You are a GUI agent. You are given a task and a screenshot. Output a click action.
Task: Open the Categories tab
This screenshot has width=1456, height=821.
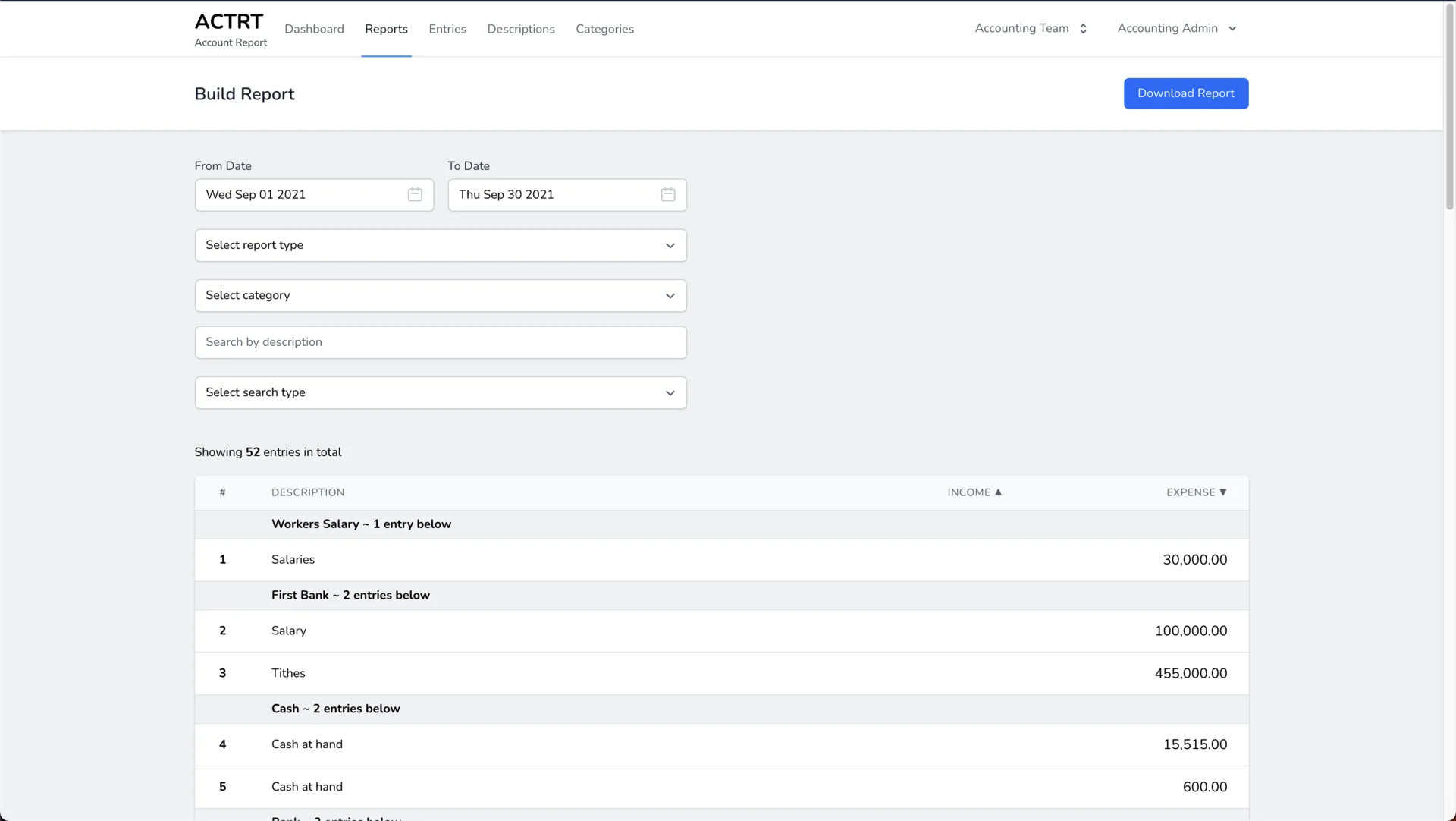tap(604, 29)
